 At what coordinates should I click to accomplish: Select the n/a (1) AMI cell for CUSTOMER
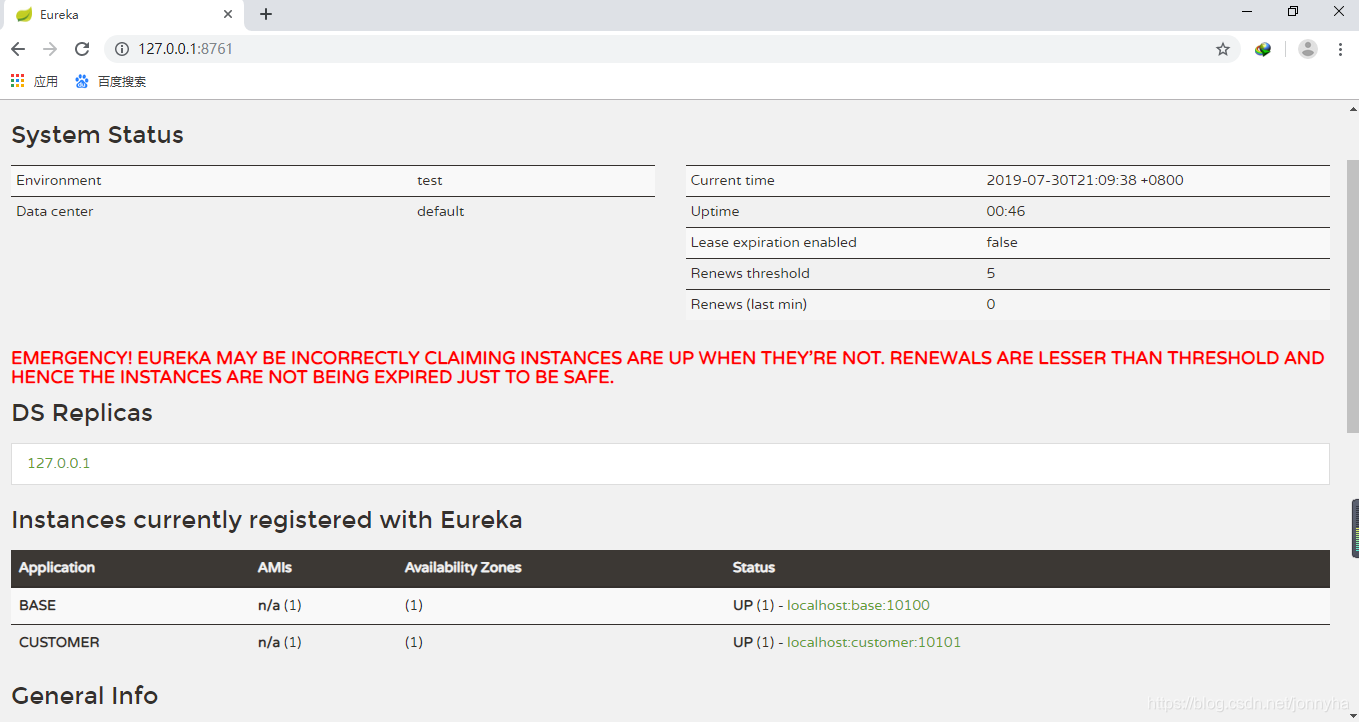click(x=280, y=642)
